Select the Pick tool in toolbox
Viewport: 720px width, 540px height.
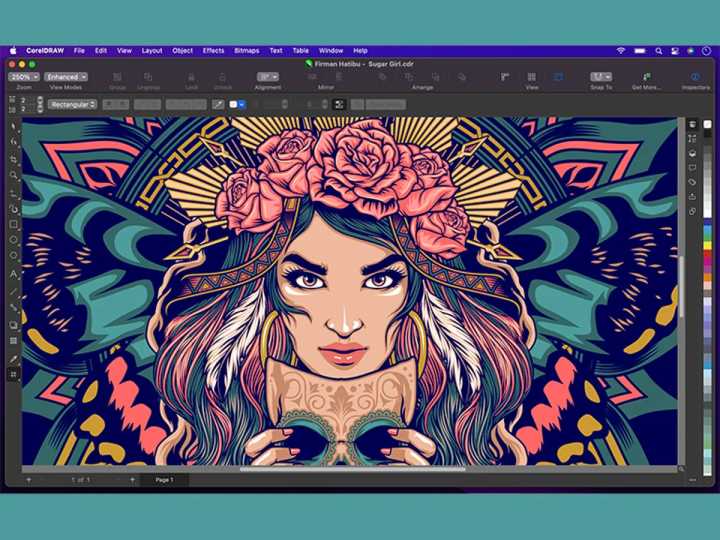click(14, 126)
